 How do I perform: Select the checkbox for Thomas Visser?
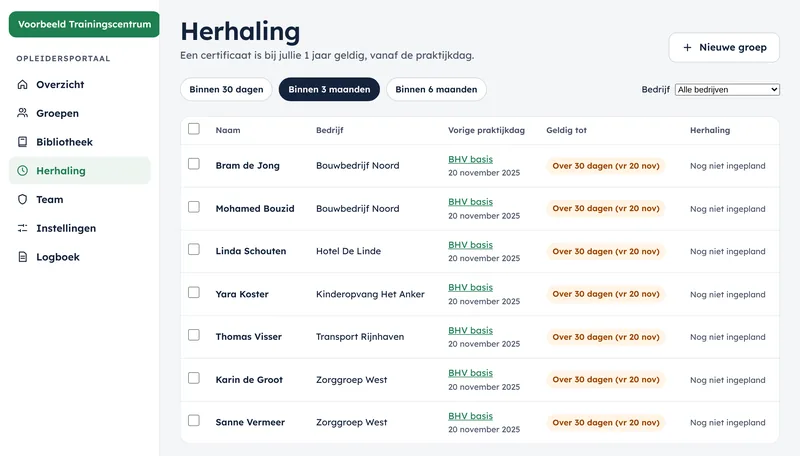194,335
